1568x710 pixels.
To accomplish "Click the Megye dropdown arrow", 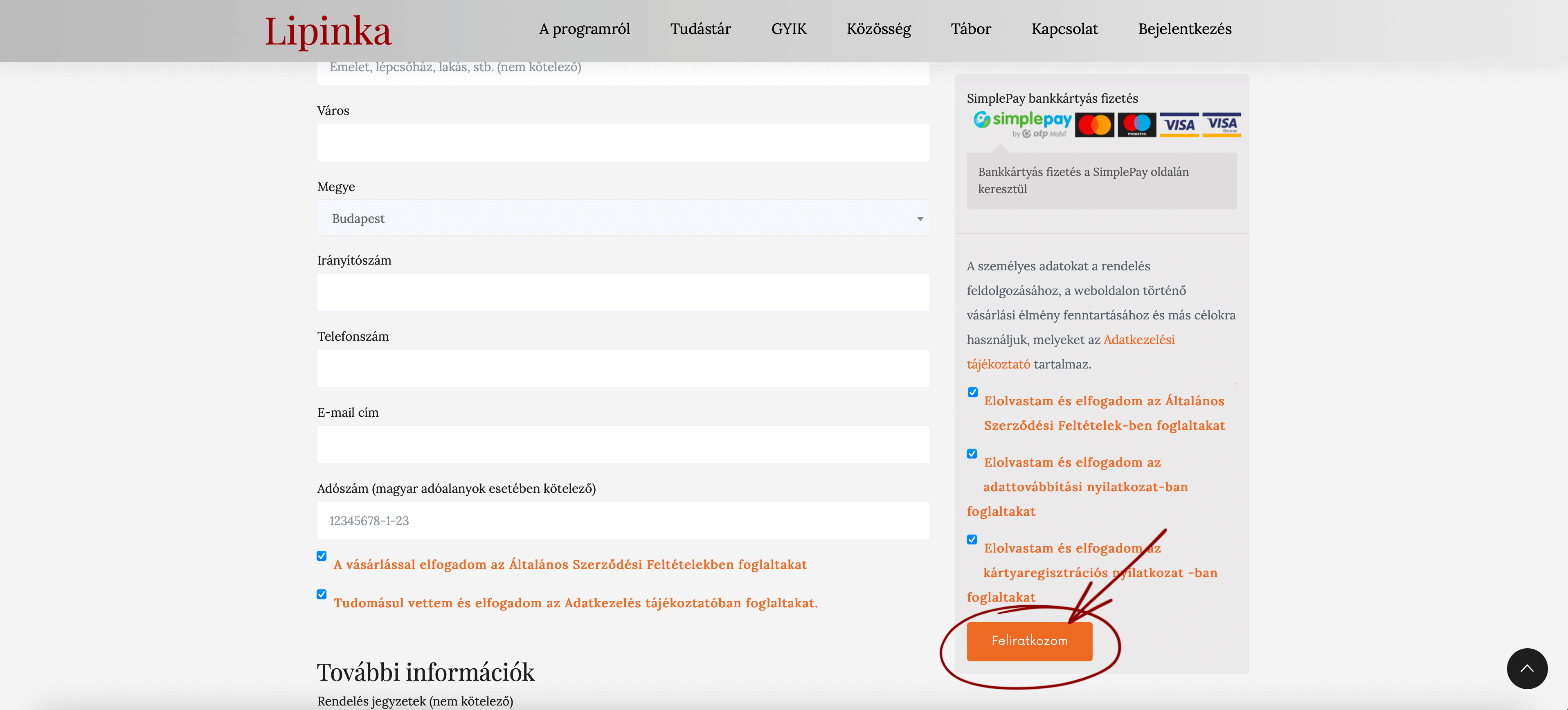I will pyautogui.click(x=920, y=218).
